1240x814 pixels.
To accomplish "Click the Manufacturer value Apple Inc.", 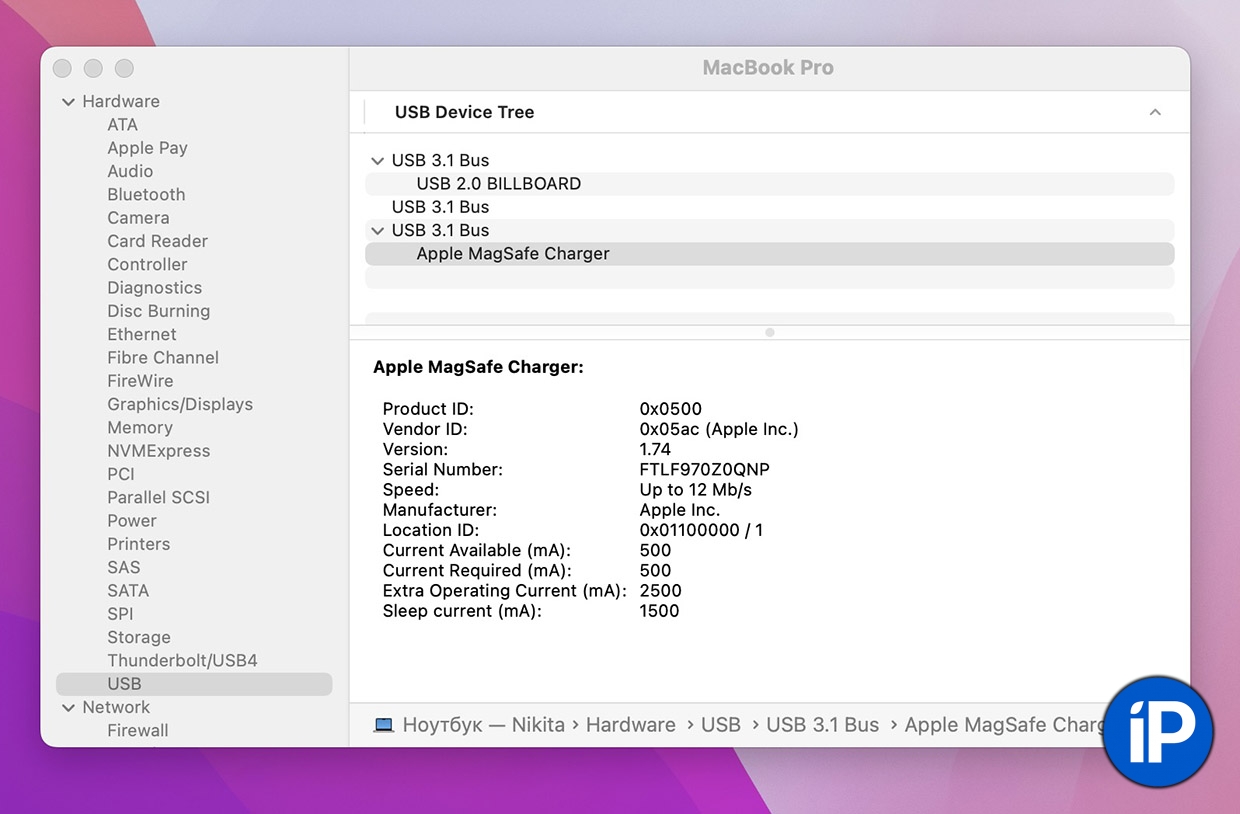I will coord(679,510).
